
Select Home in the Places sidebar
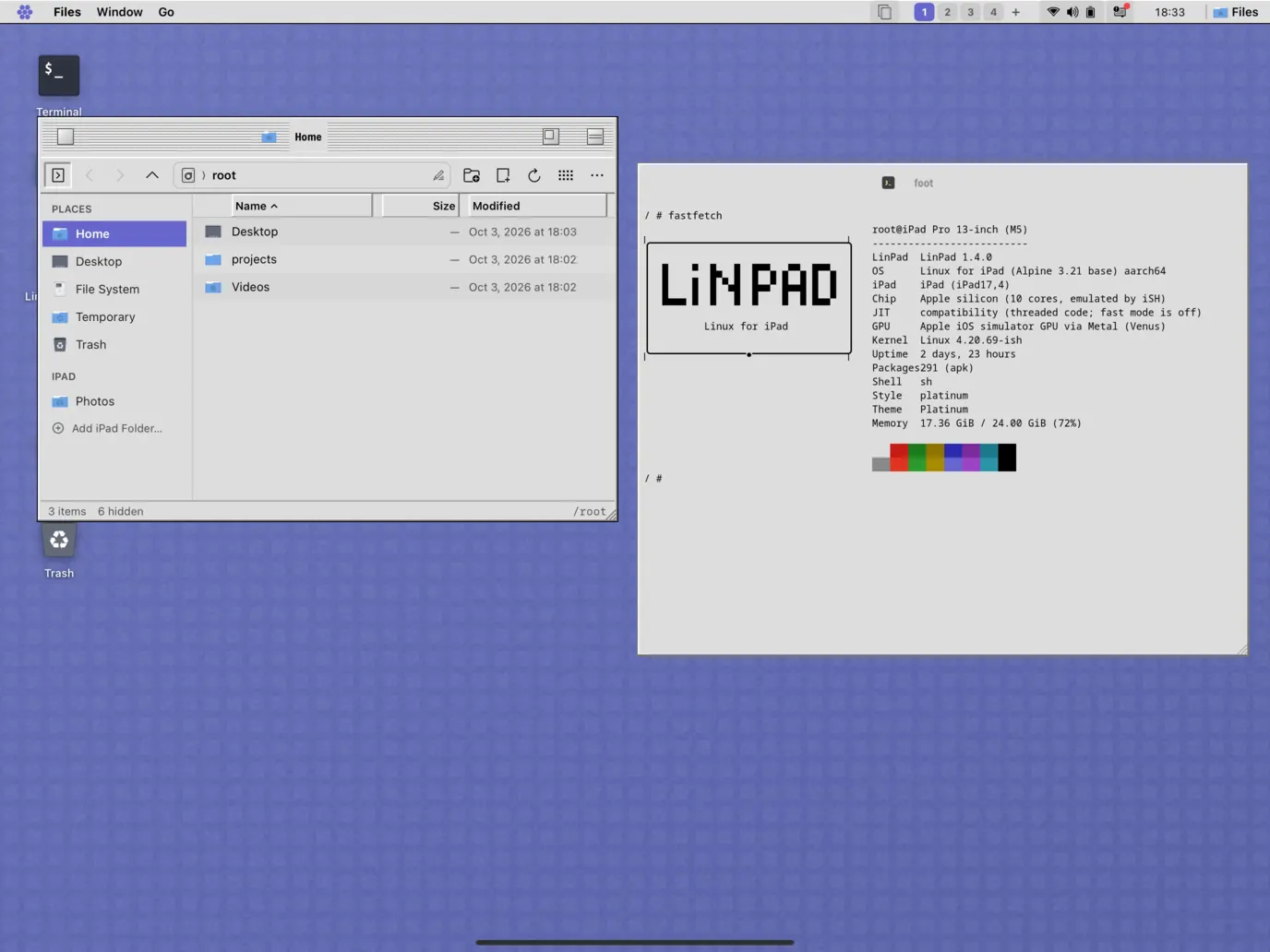tap(114, 233)
